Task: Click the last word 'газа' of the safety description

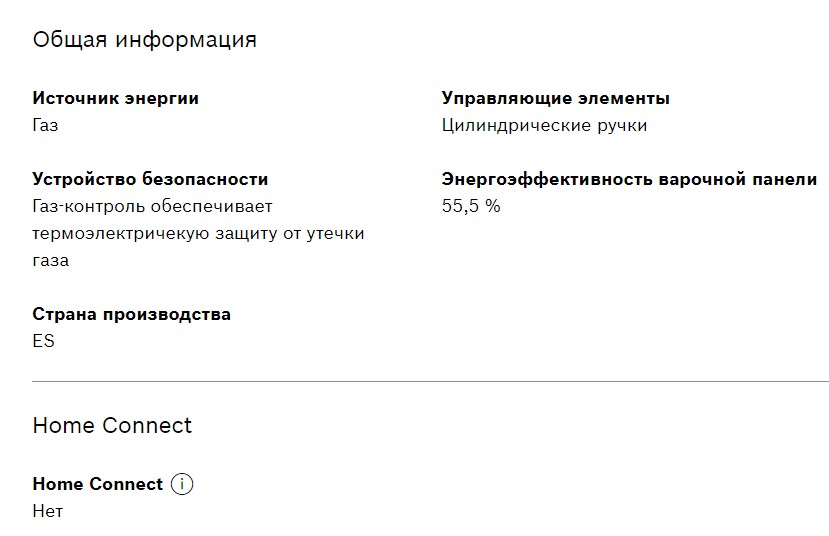Action: [51, 260]
